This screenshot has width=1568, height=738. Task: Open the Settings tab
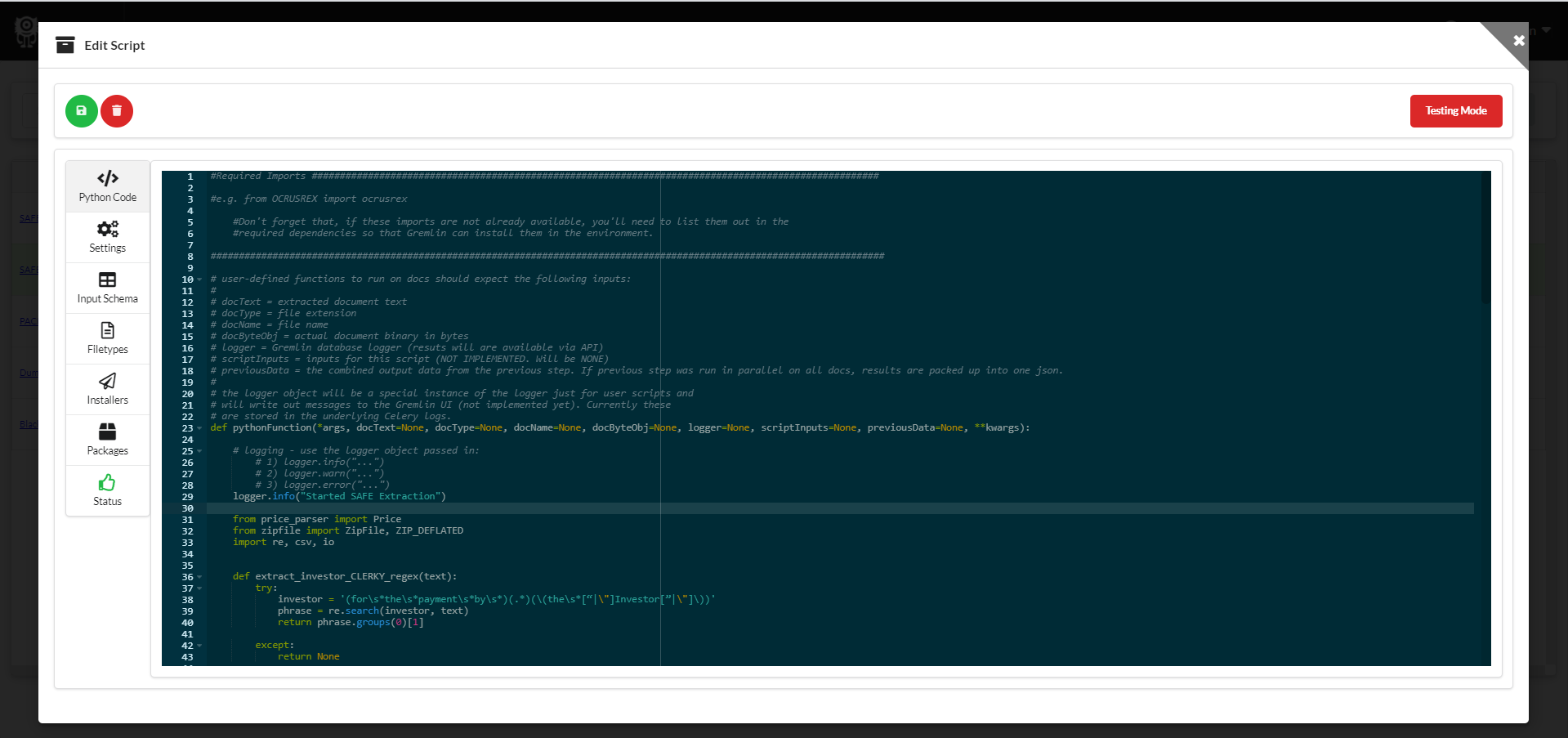pyautogui.click(x=108, y=237)
